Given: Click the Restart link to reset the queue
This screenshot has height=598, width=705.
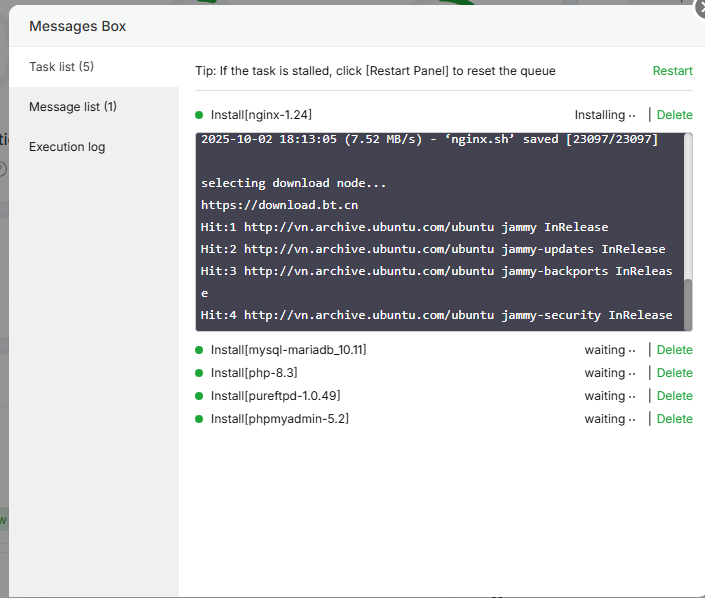Looking at the screenshot, I should point(672,71).
